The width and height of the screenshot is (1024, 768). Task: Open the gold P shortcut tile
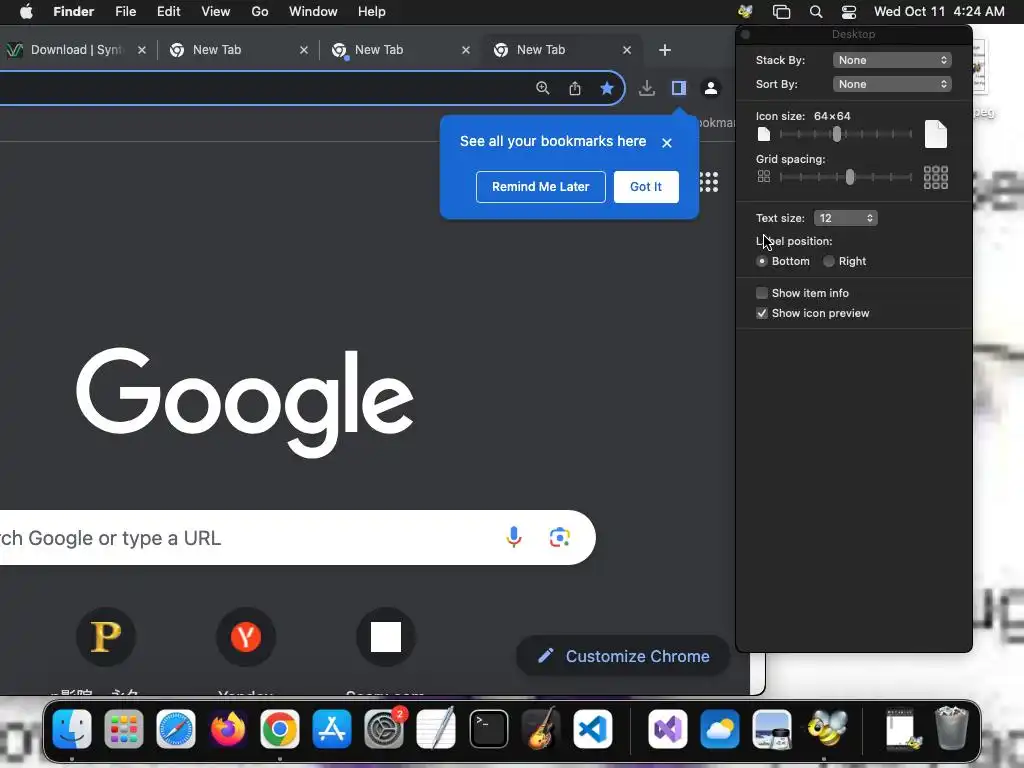coord(106,637)
